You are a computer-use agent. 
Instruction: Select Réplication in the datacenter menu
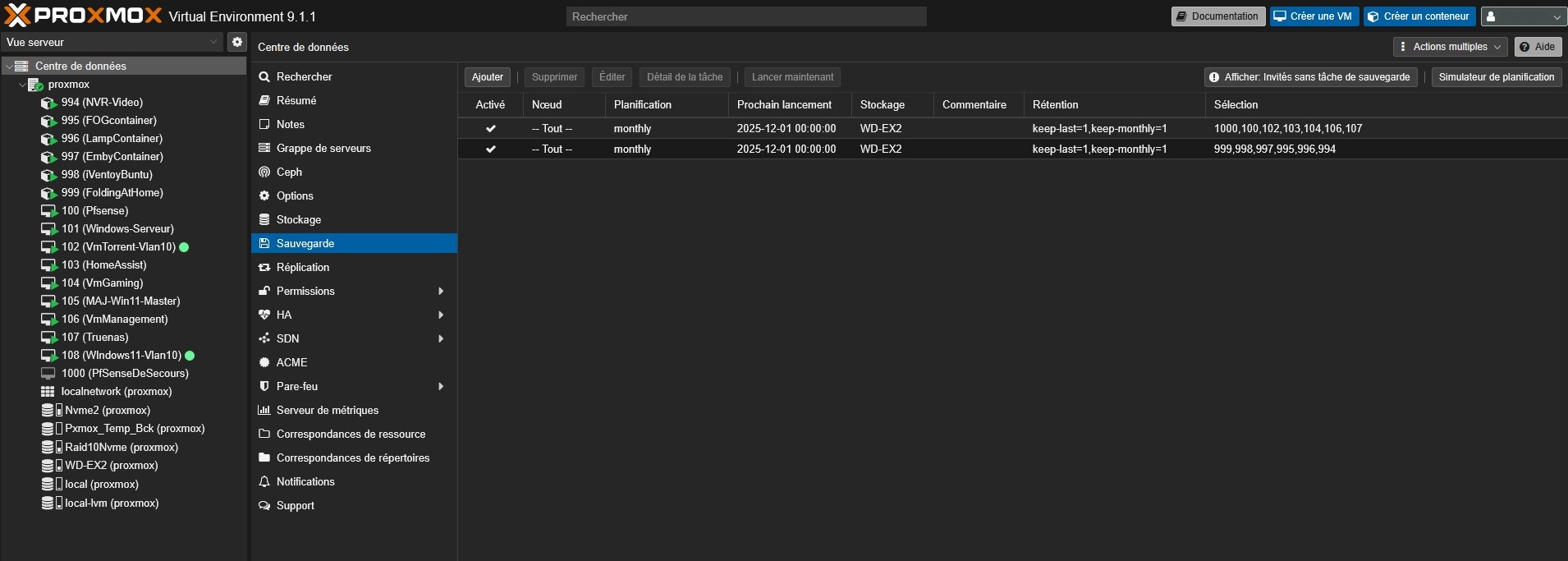pyautogui.click(x=303, y=268)
